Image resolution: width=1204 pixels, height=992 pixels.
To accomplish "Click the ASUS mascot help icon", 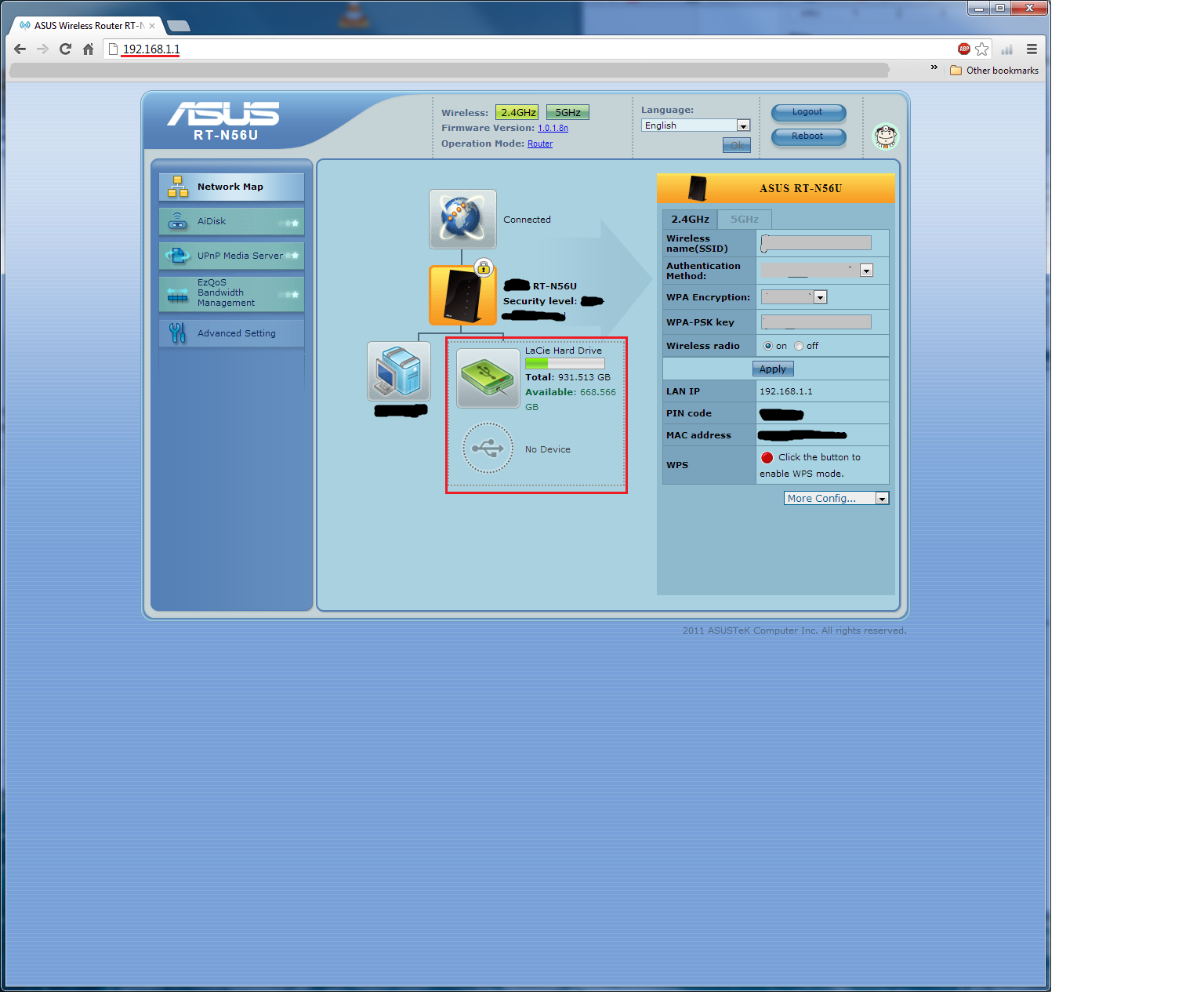I will [x=886, y=136].
